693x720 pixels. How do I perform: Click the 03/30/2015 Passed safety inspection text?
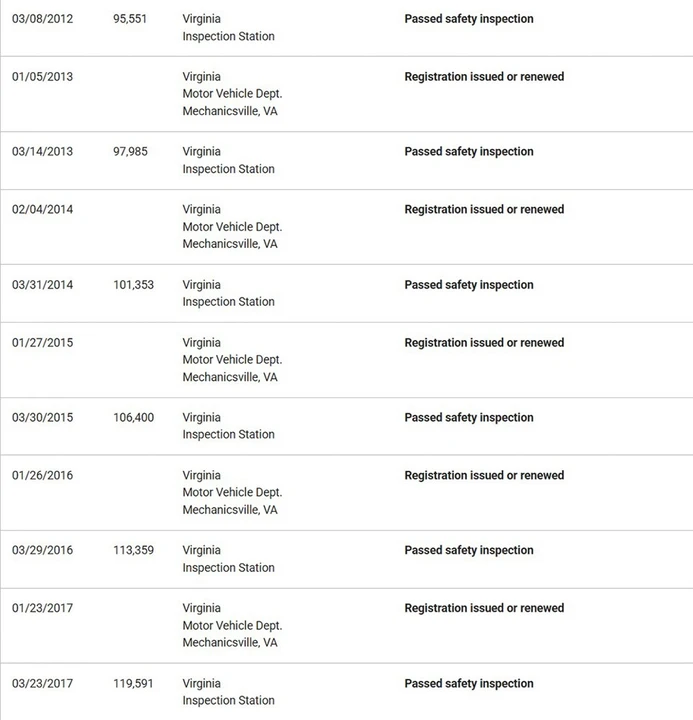tap(469, 417)
